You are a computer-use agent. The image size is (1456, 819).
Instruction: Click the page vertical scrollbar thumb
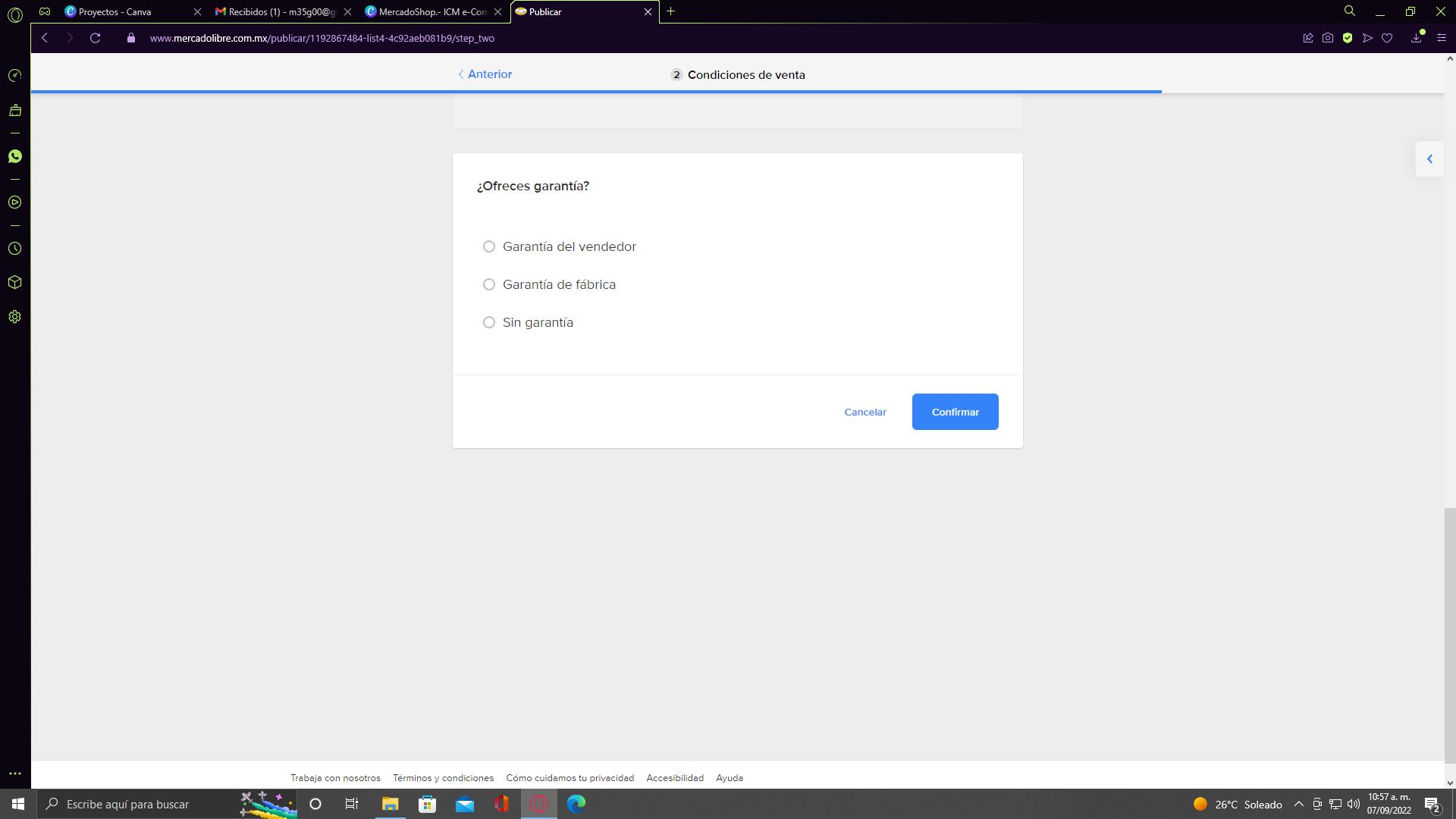point(1449,635)
